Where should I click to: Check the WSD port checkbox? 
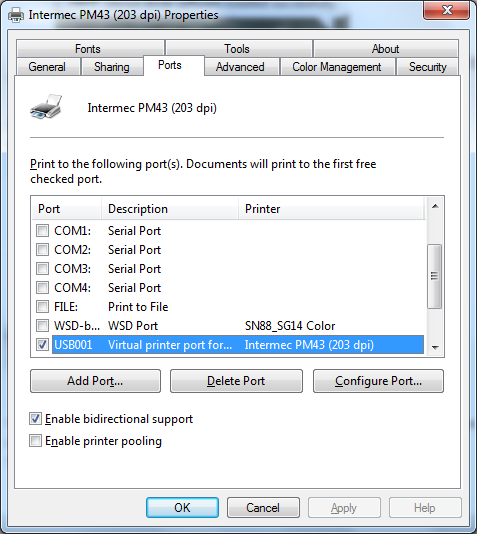43,326
